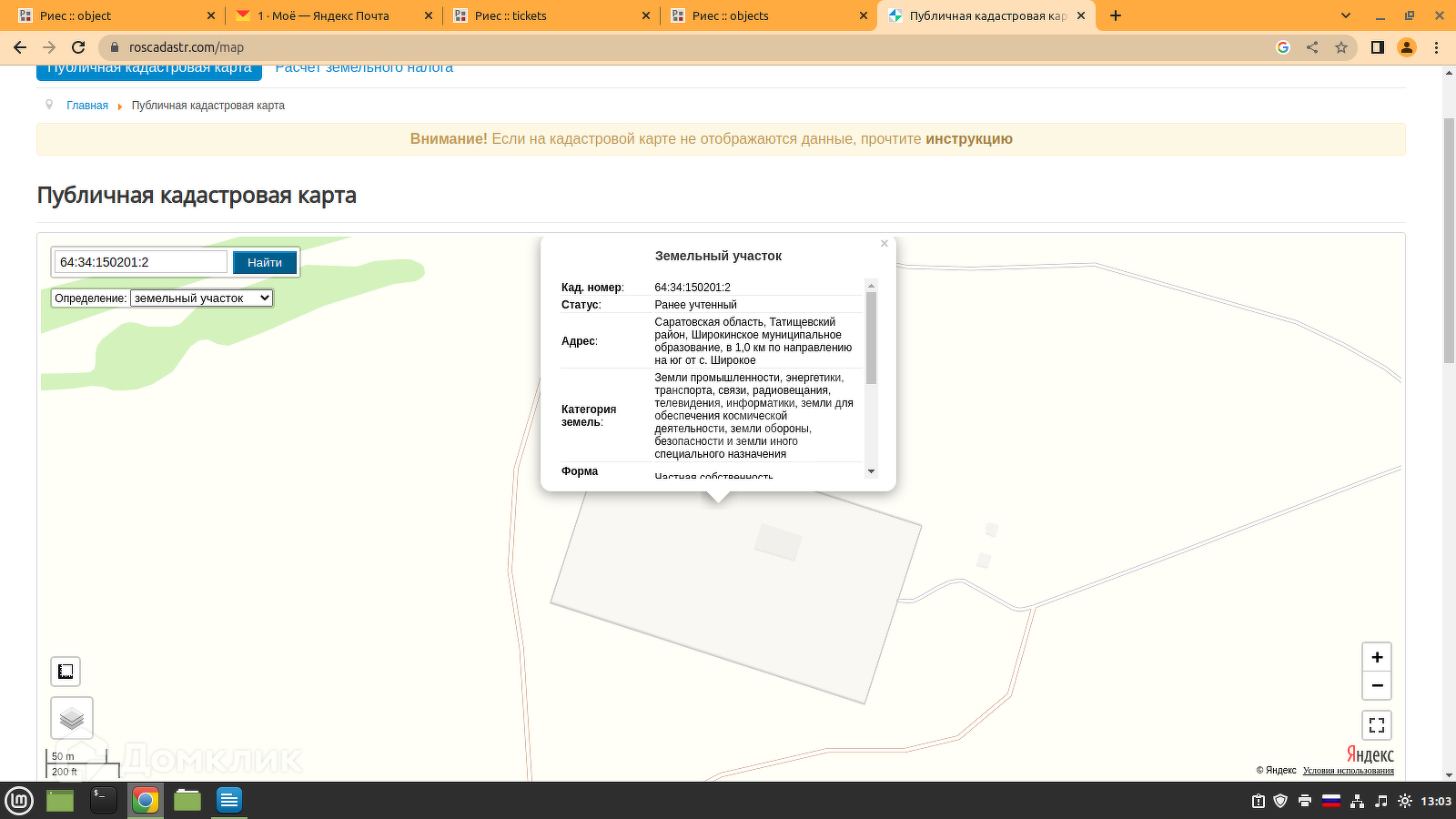The width and height of the screenshot is (1456, 819).
Task: Click the cadastral number 64:34:150201:2 value in the balloon
Action: (x=693, y=288)
